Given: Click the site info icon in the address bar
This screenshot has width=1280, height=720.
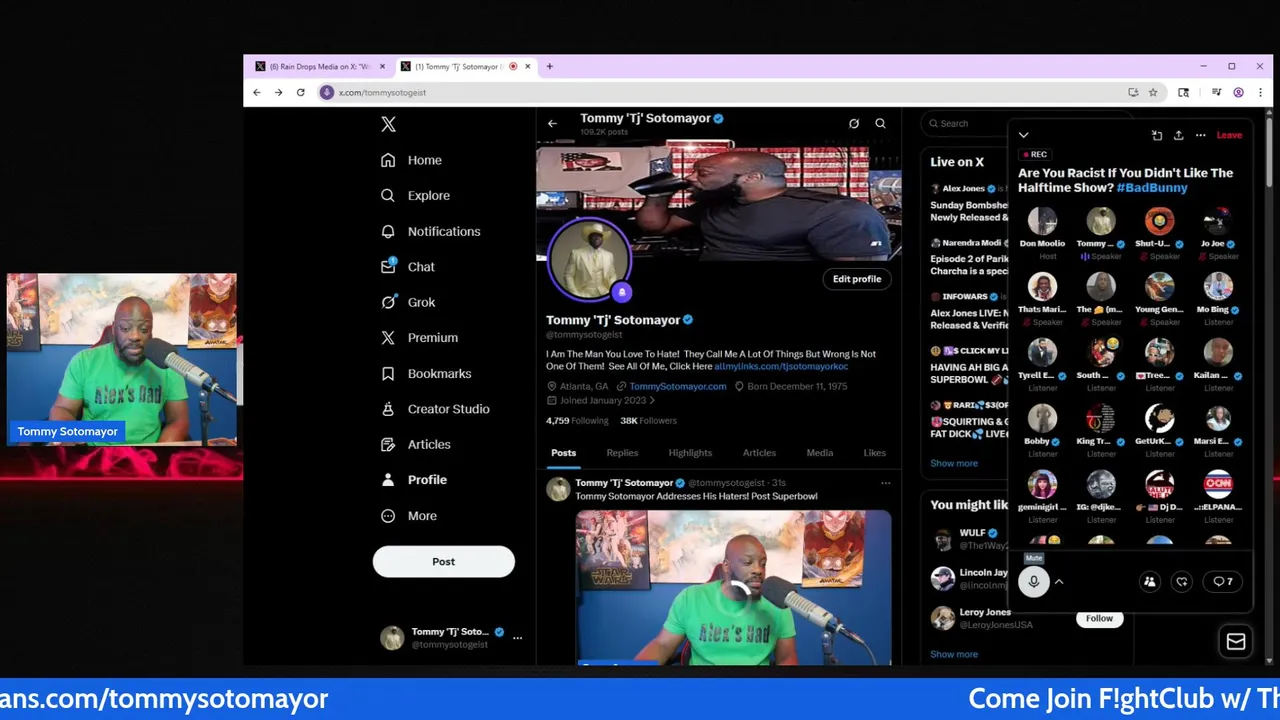Looking at the screenshot, I should click(x=326, y=92).
